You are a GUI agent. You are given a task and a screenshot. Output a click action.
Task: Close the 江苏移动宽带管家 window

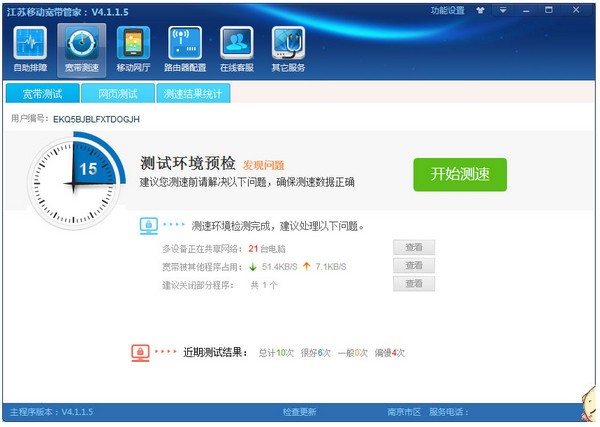tap(576, 10)
